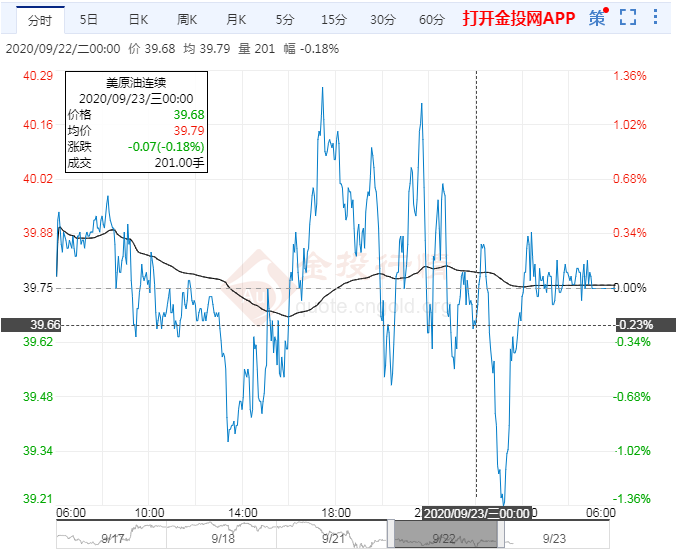Click the 打开金投网APP link
677x549 pixels.
[x=517, y=19]
